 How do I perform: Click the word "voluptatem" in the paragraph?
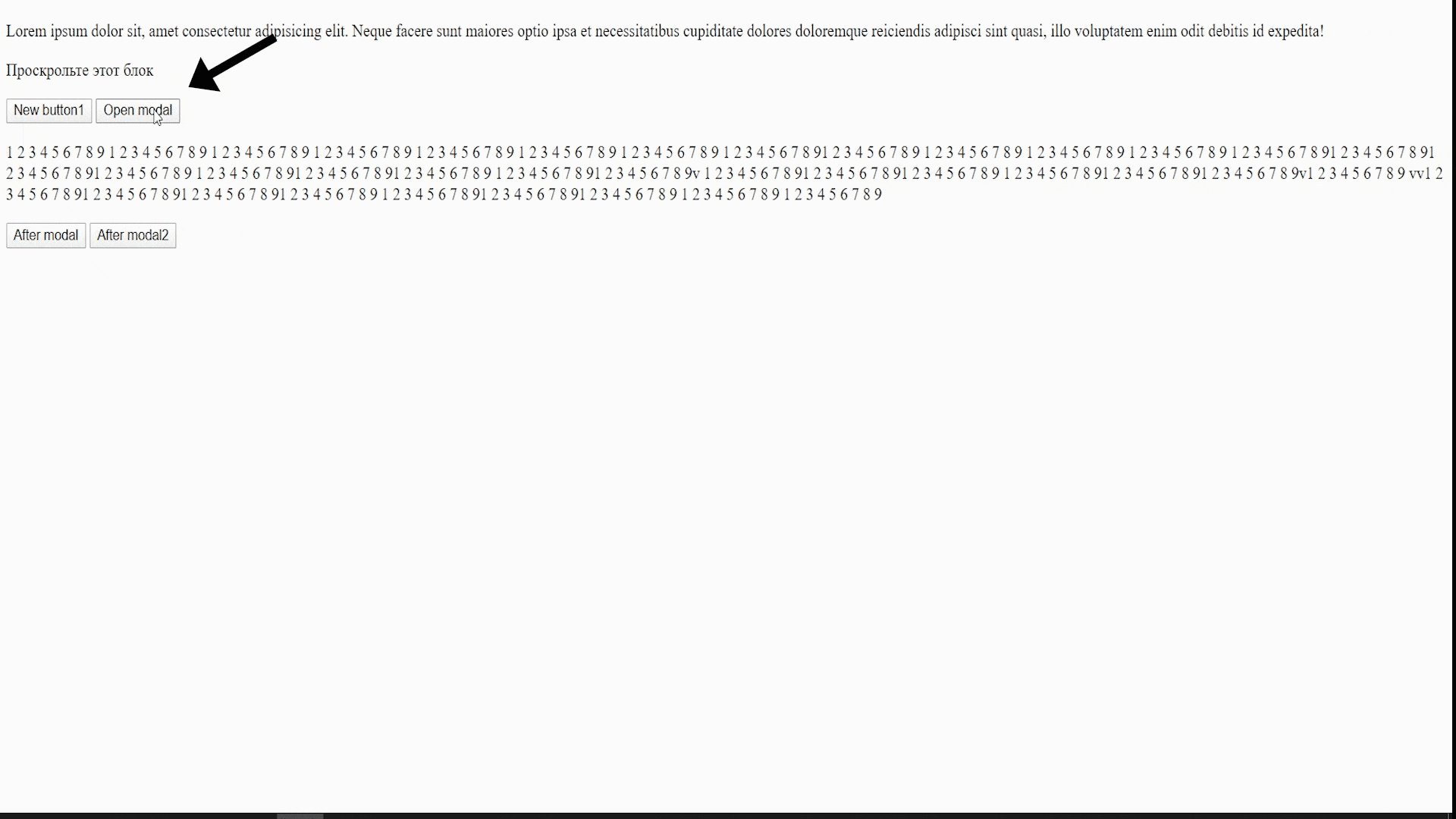[x=1109, y=31]
